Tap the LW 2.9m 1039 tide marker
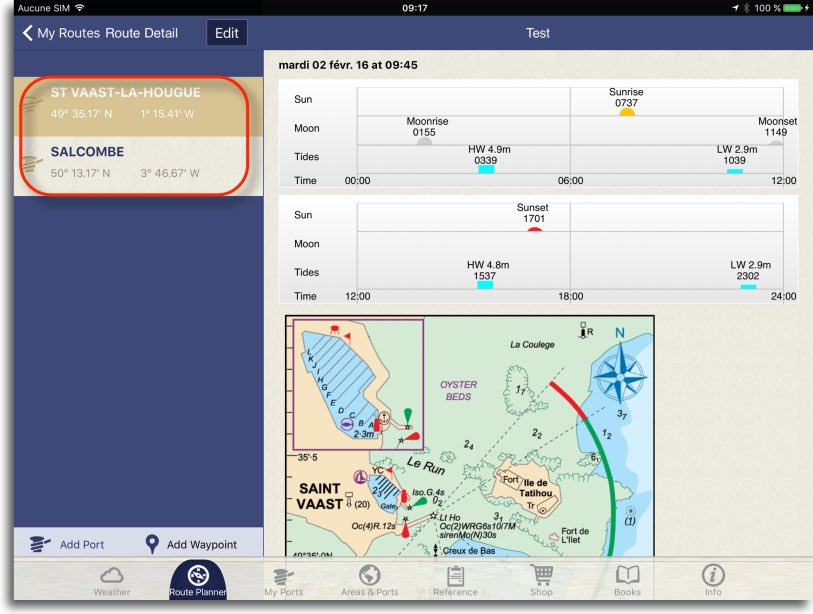The width and height of the screenshot is (813, 614). pyautogui.click(x=735, y=171)
